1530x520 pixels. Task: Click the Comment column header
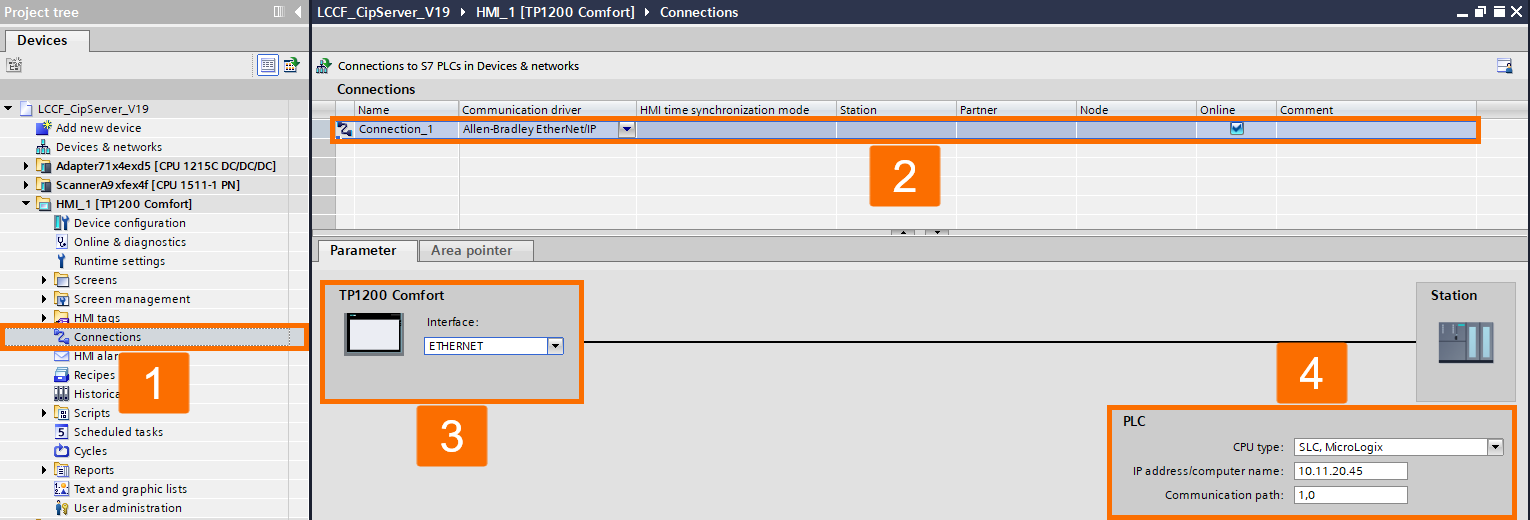pyautogui.click(x=1376, y=110)
